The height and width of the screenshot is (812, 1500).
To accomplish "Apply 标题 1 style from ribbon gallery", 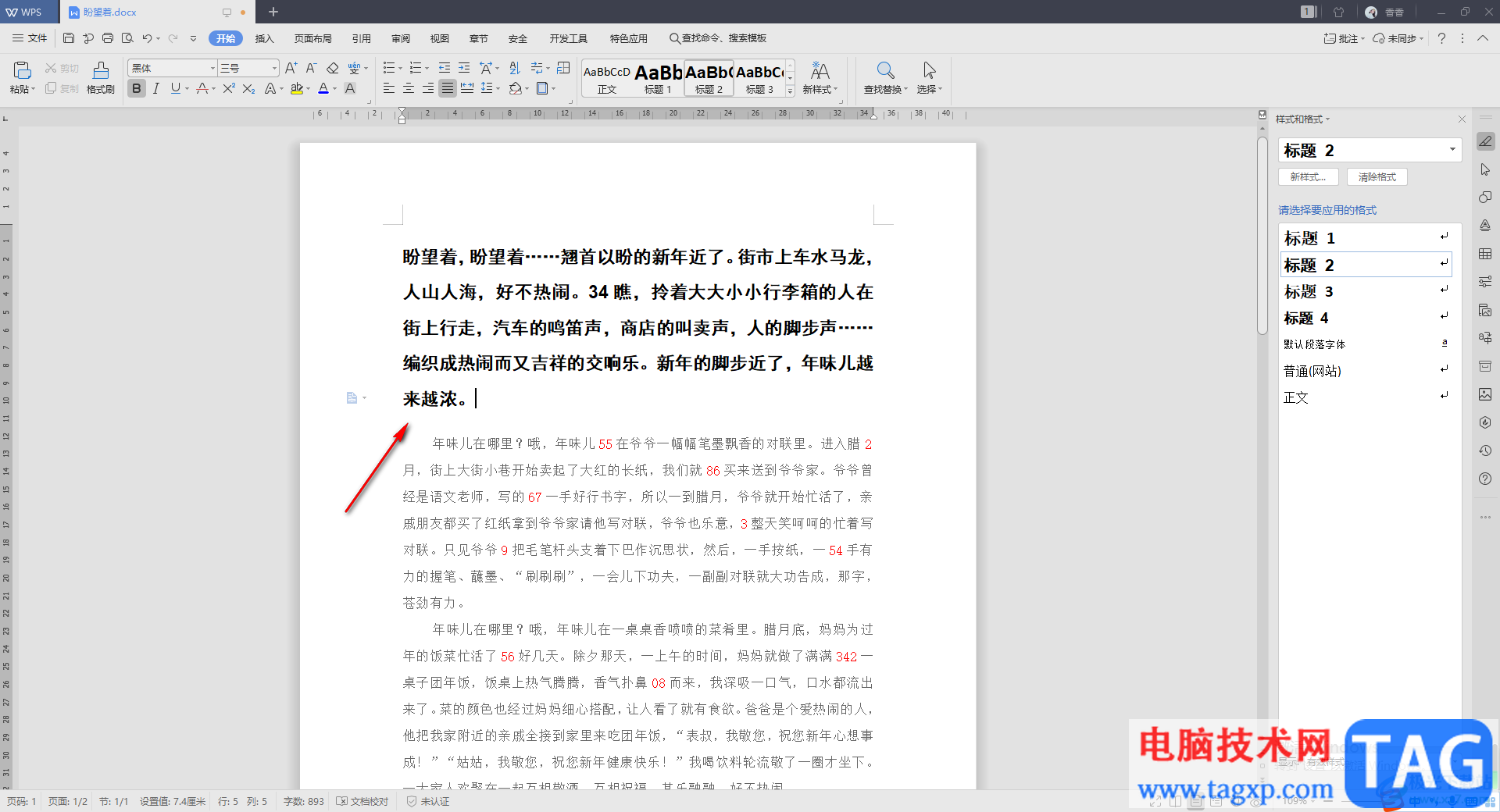I will (x=658, y=78).
